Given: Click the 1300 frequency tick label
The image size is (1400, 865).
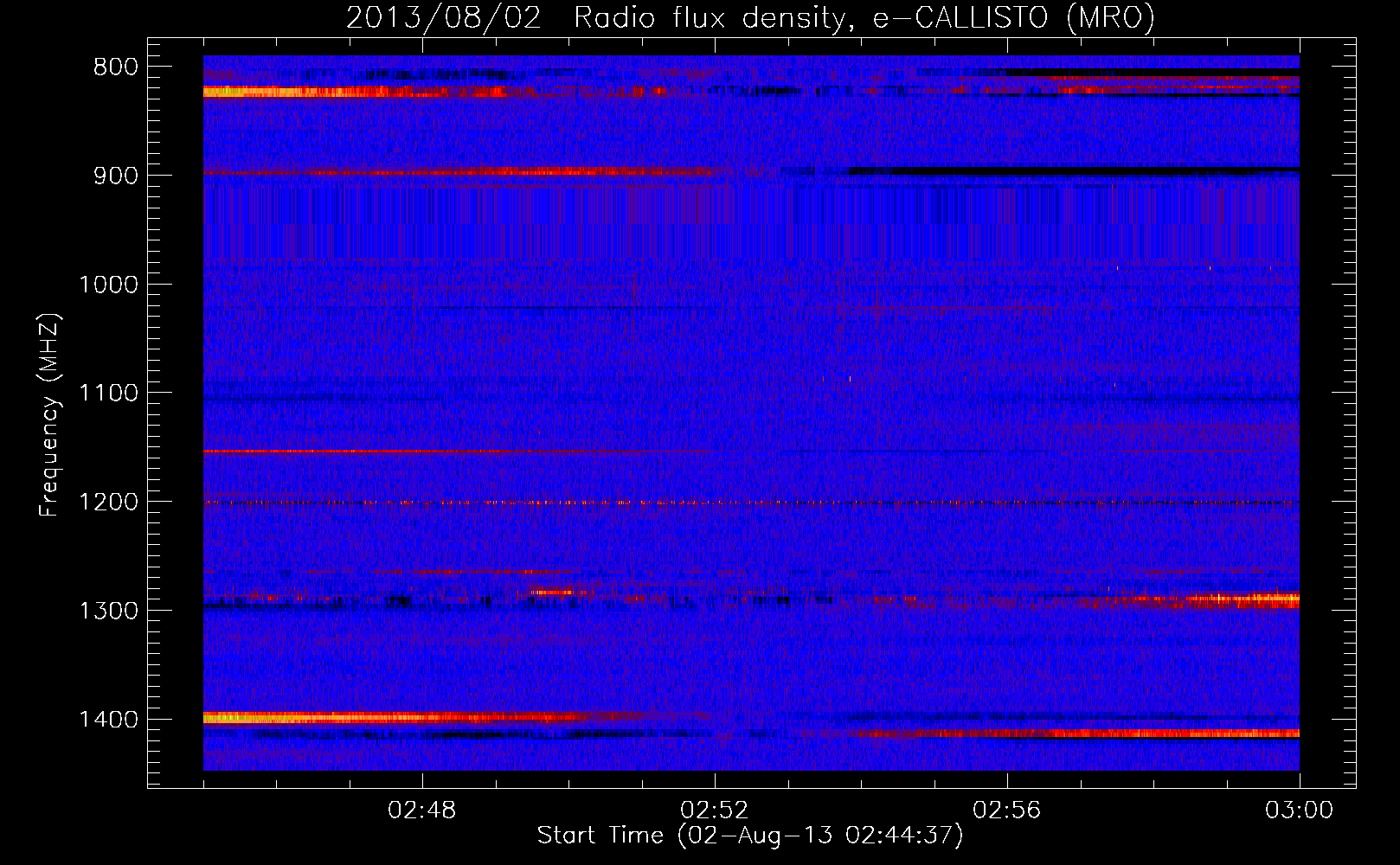Looking at the screenshot, I should (x=108, y=612).
